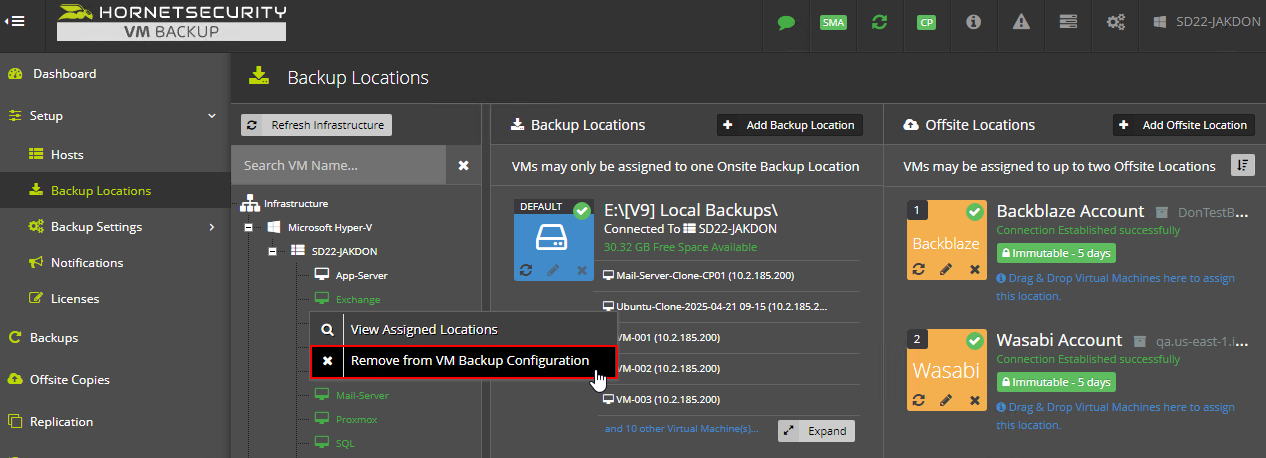
Task: Open the settings gears icon in top bar
Action: (1115, 22)
